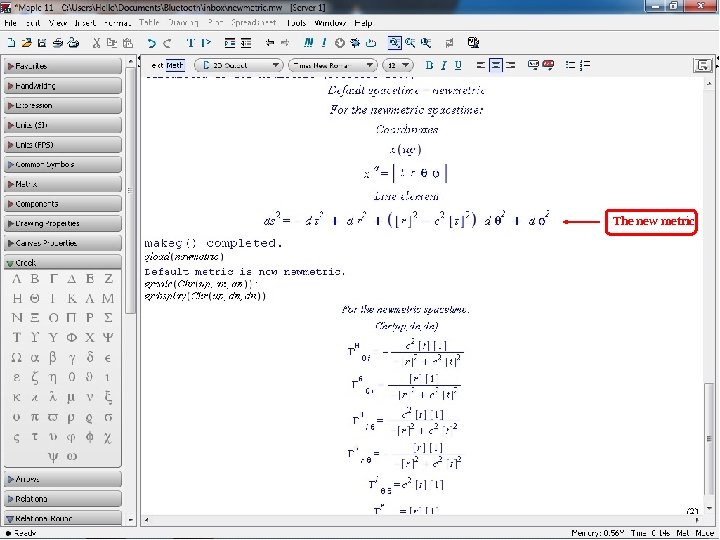Save the current worksheet
This screenshot has width=720, height=540.
coord(42,43)
